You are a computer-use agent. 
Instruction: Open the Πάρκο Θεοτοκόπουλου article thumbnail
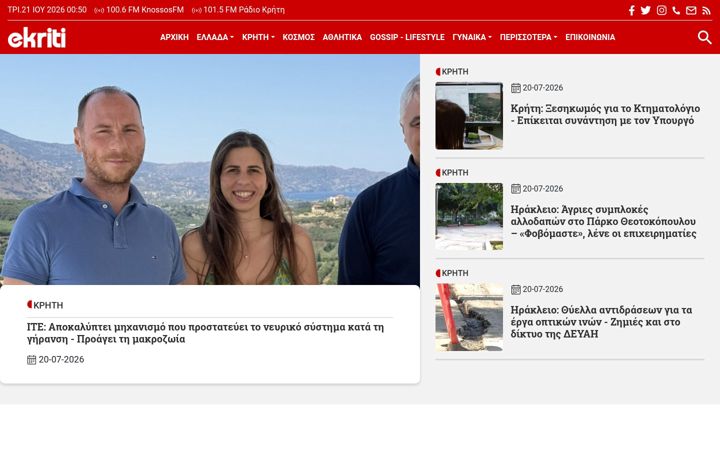pyautogui.click(x=469, y=217)
